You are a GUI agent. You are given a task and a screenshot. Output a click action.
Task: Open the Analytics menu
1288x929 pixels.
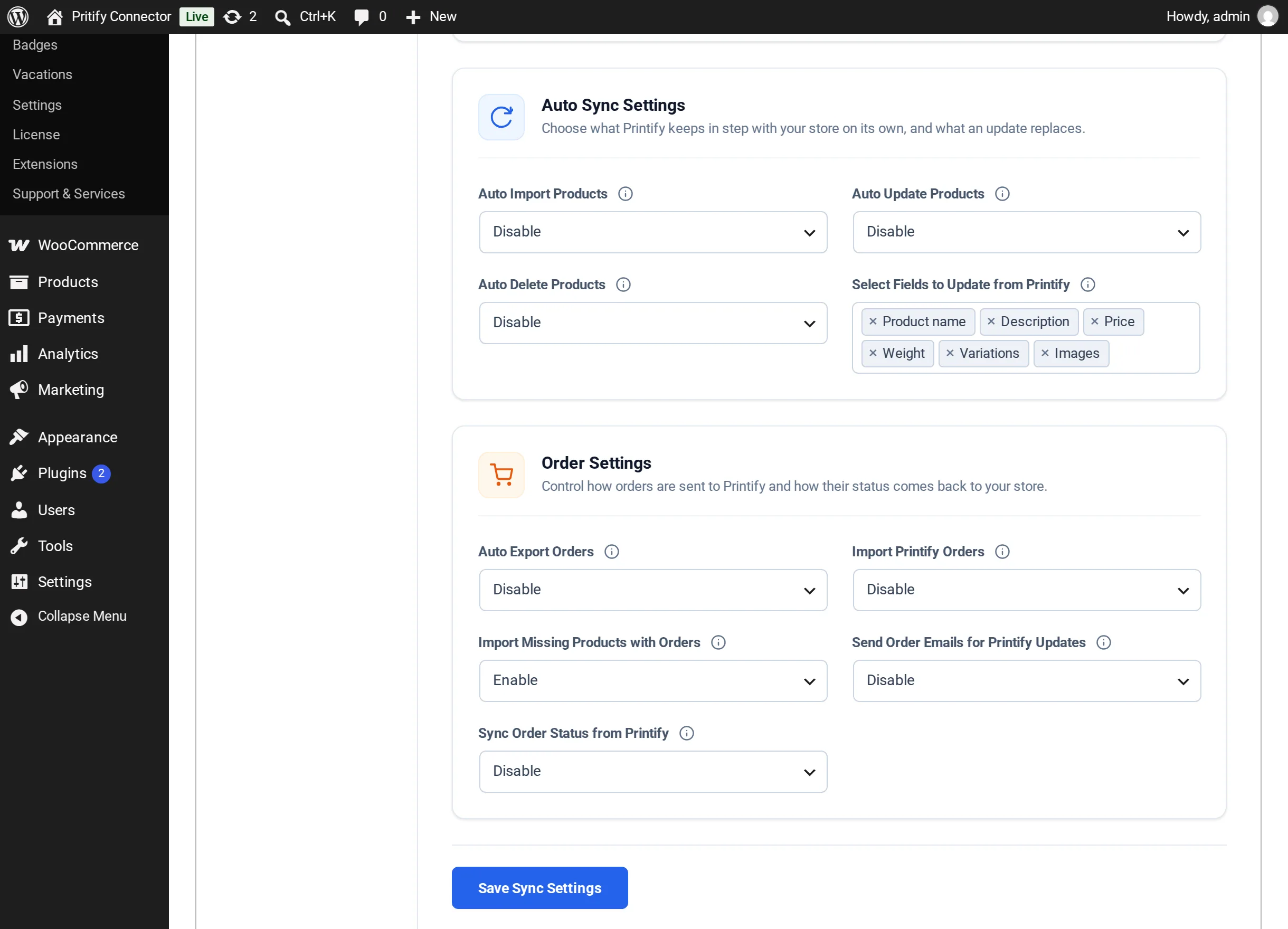pyautogui.click(x=84, y=354)
